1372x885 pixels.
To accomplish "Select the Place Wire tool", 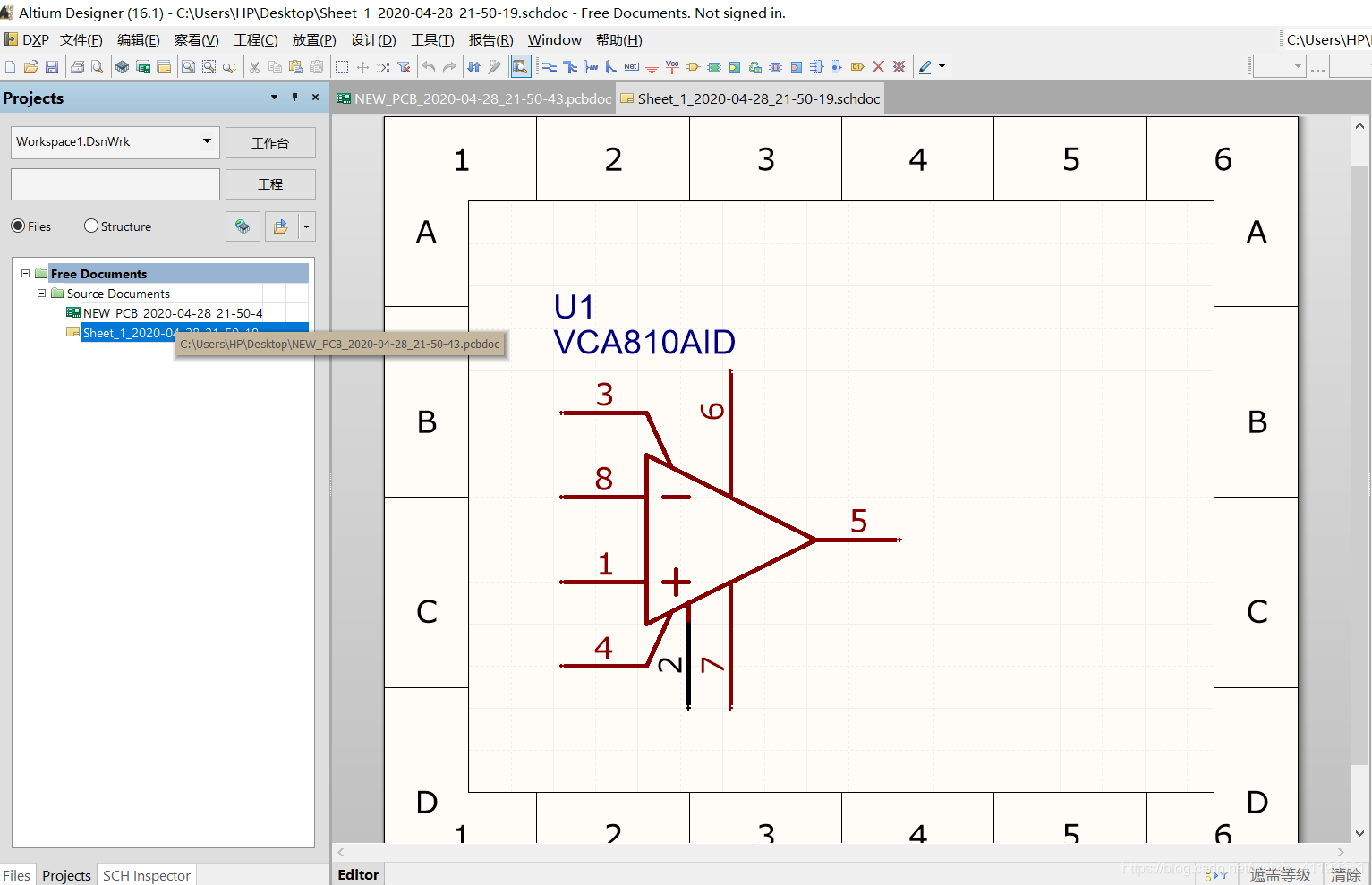I will [550, 67].
